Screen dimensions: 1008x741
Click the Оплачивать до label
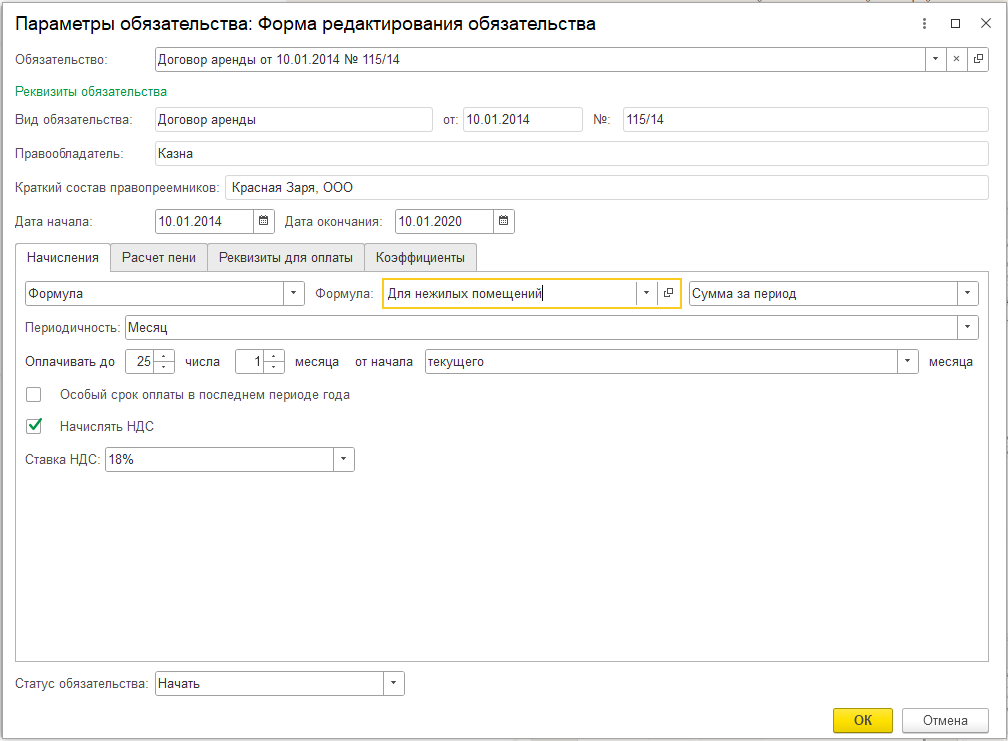click(x=70, y=362)
